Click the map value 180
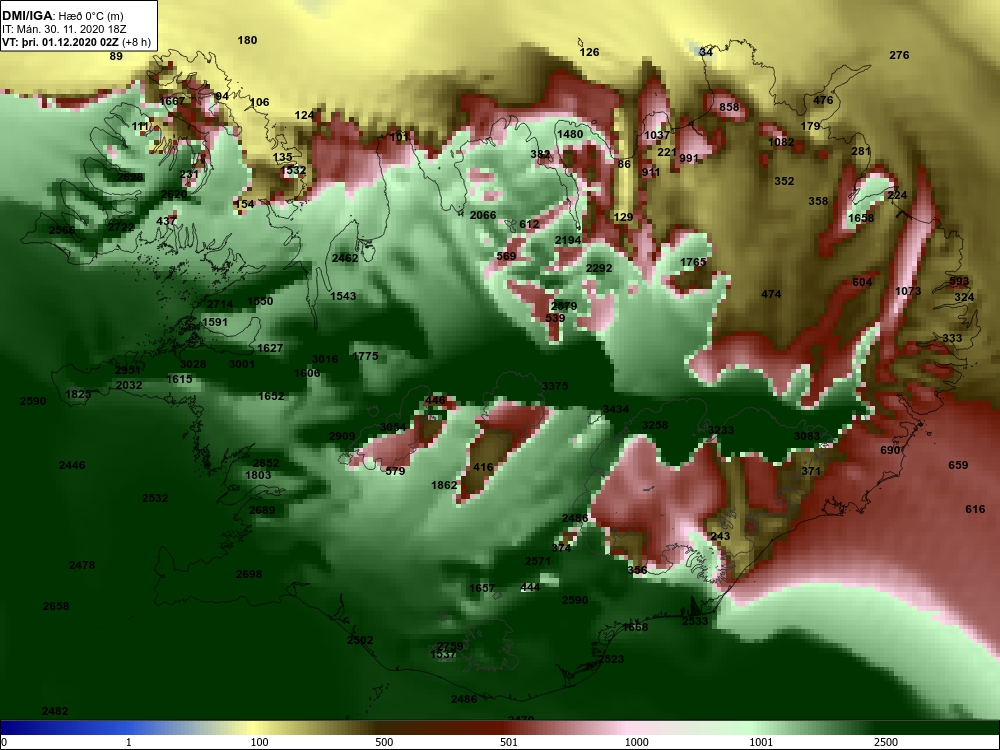The width and height of the screenshot is (1000, 750). tap(247, 40)
